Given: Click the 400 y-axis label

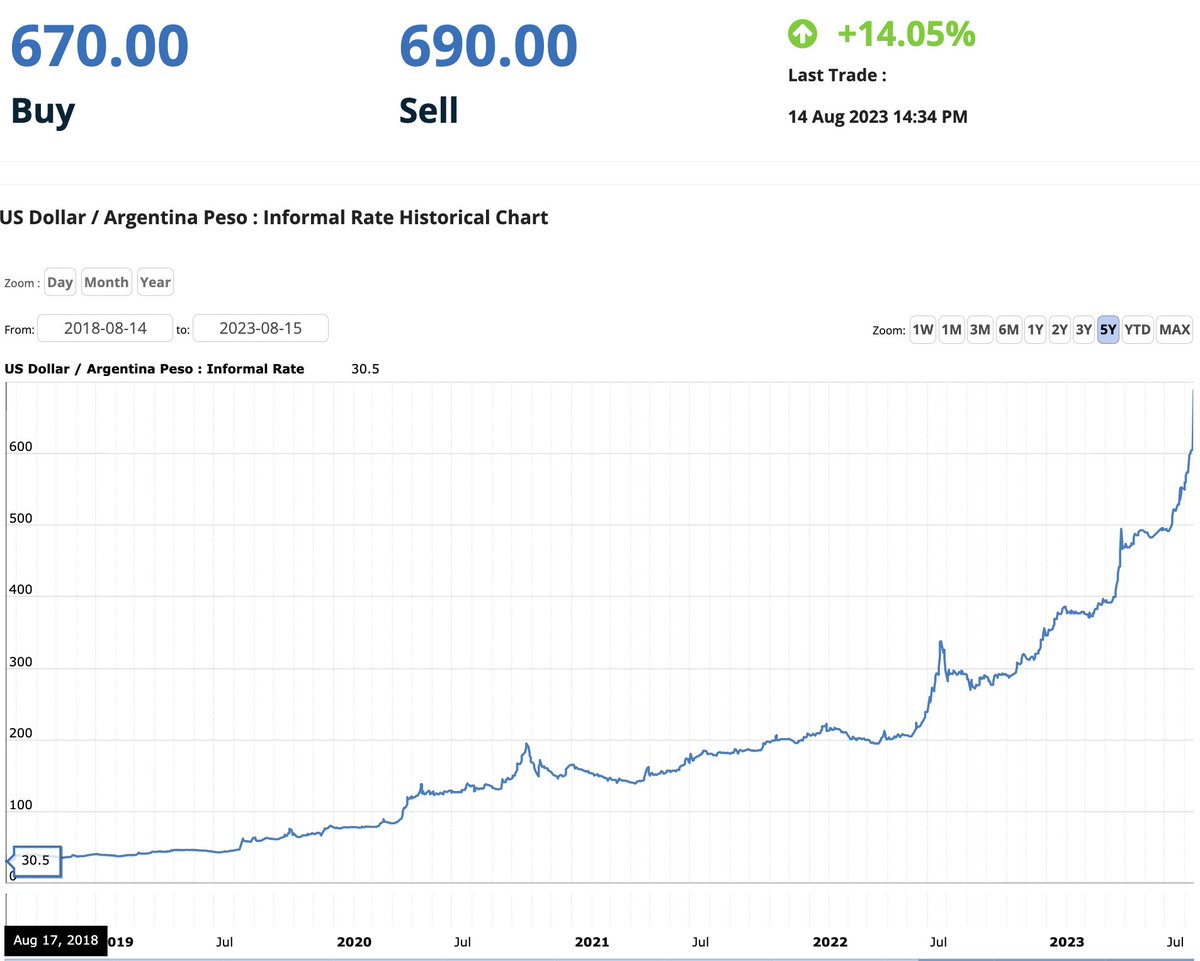Looking at the screenshot, I should (21, 590).
